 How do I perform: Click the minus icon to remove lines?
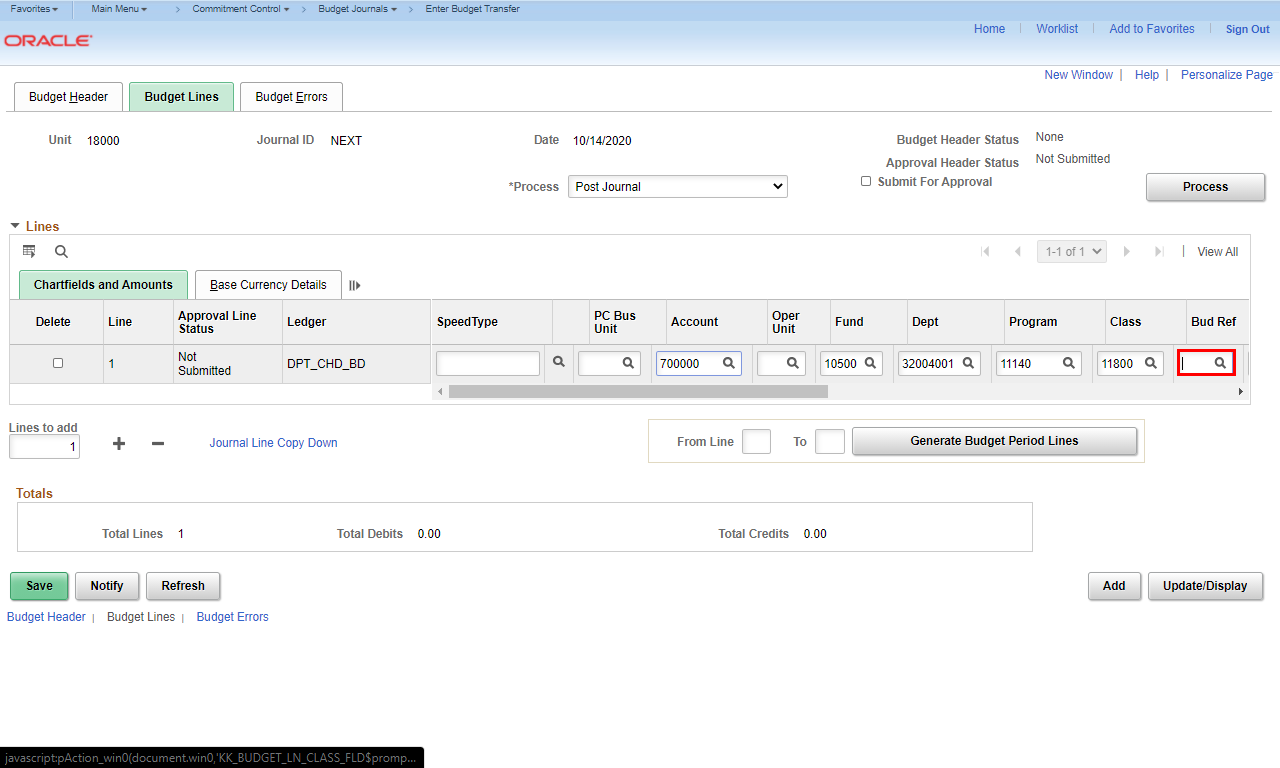157,443
